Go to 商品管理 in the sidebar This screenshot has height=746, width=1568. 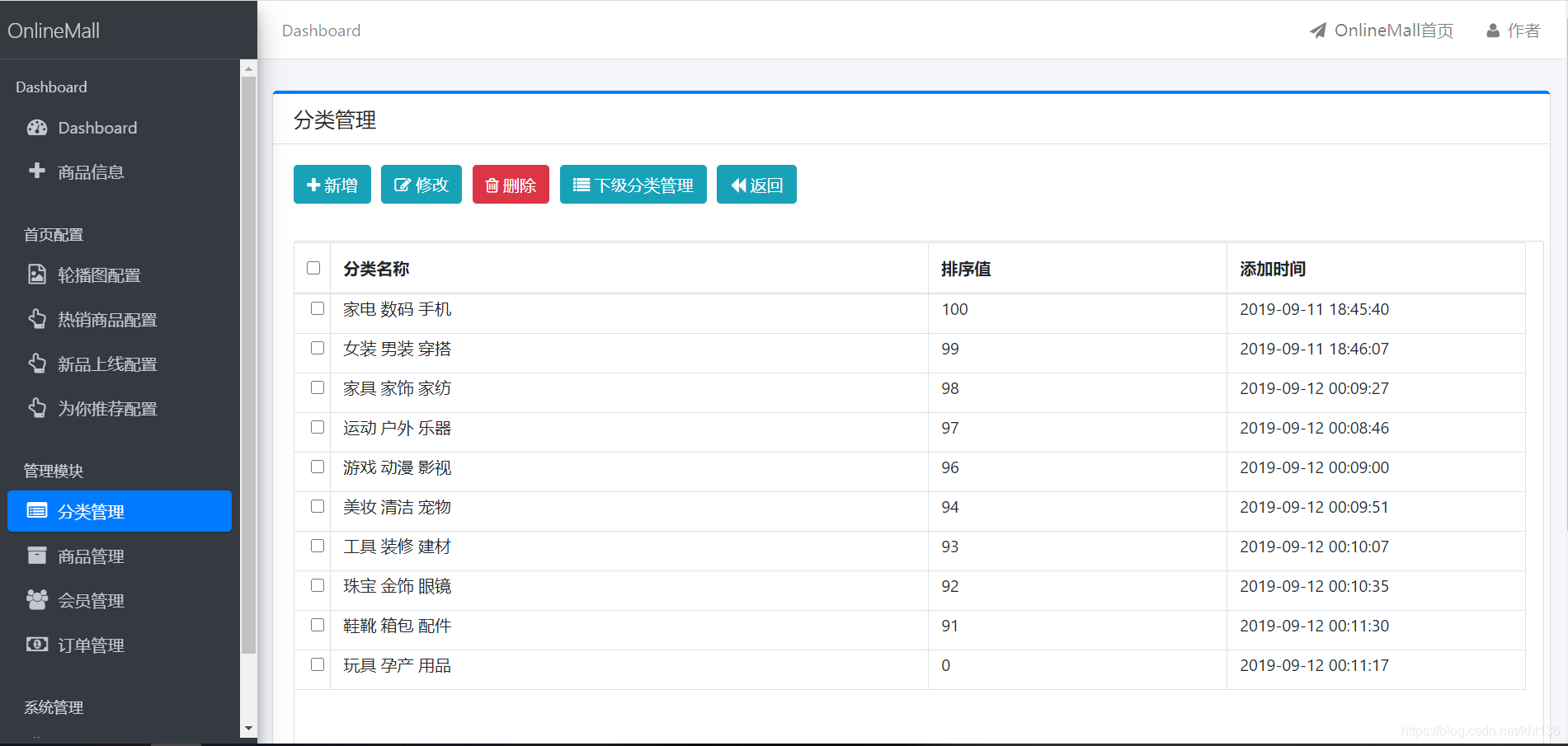coord(120,556)
